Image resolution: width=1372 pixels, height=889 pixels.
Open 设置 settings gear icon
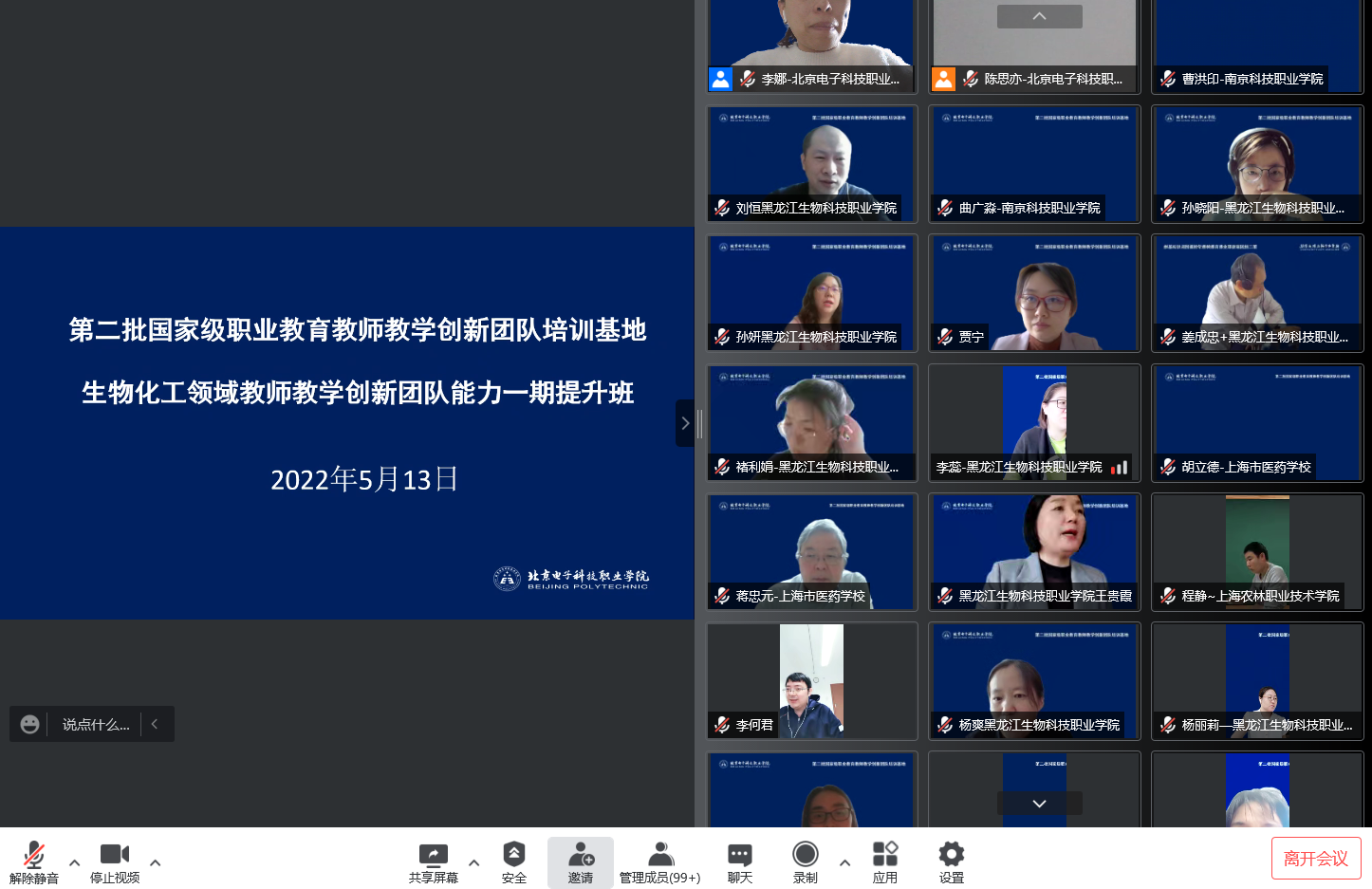pyautogui.click(x=952, y=861)
